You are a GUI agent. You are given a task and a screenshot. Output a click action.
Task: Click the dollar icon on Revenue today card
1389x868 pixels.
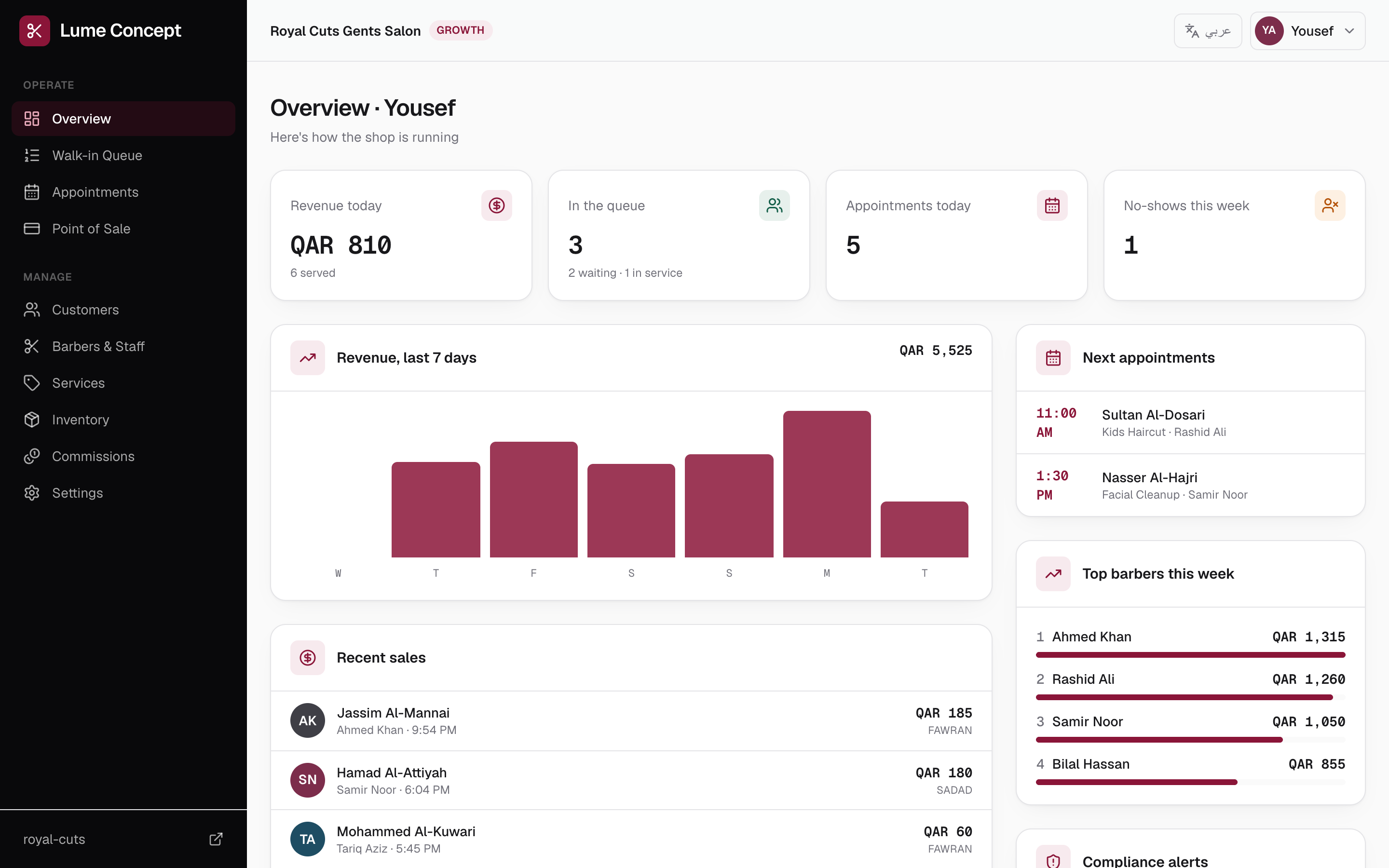[496, 205]
